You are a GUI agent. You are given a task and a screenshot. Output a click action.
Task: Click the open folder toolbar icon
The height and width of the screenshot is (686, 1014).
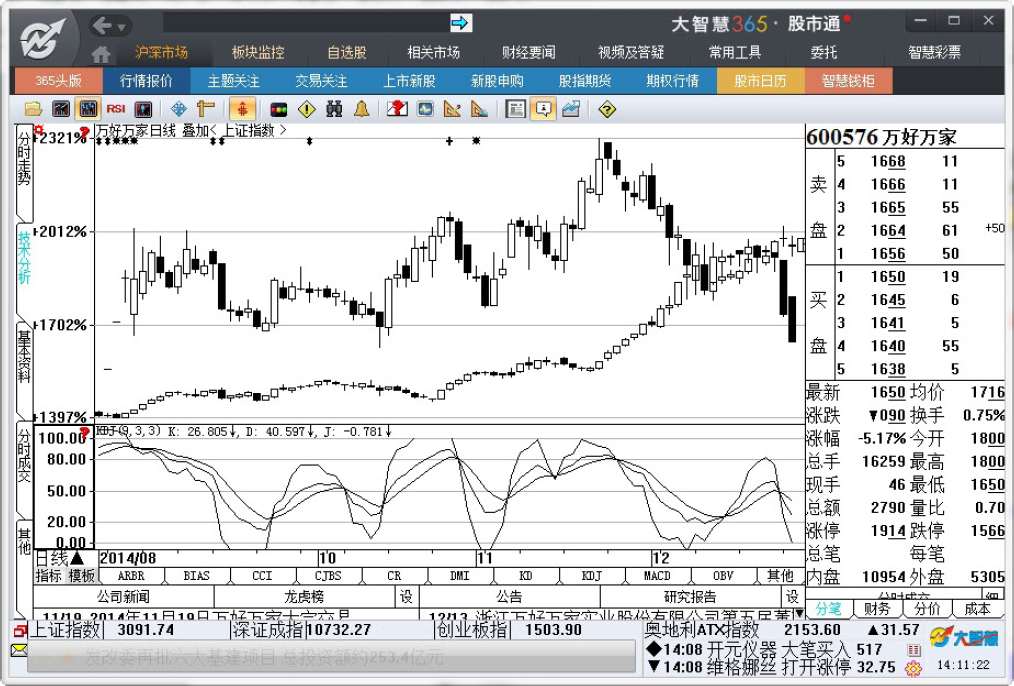(x=33, y=109)
